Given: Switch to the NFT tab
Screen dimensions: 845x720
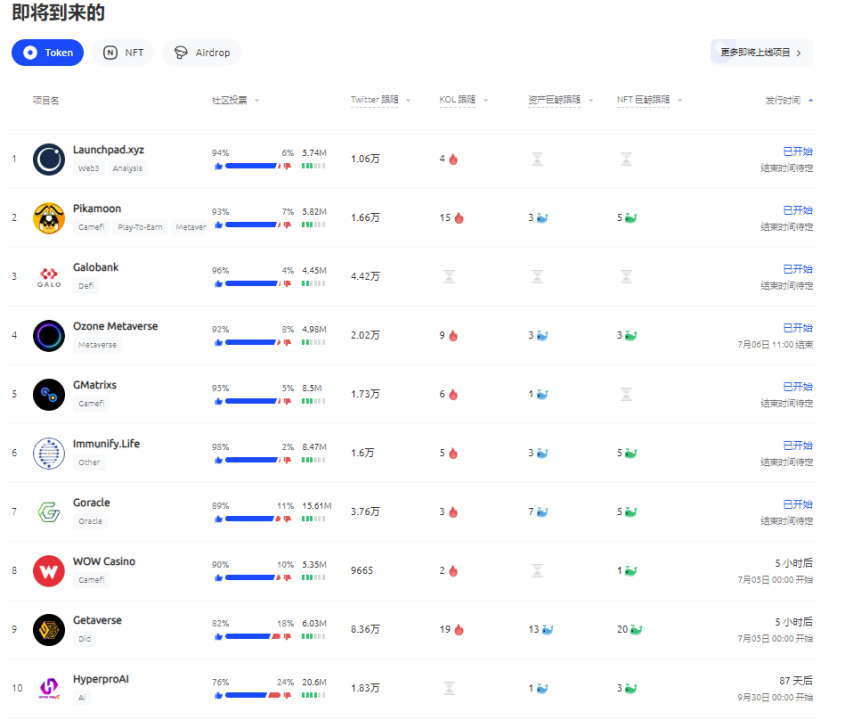Looking at the screenshot, I should pos(123,52).
